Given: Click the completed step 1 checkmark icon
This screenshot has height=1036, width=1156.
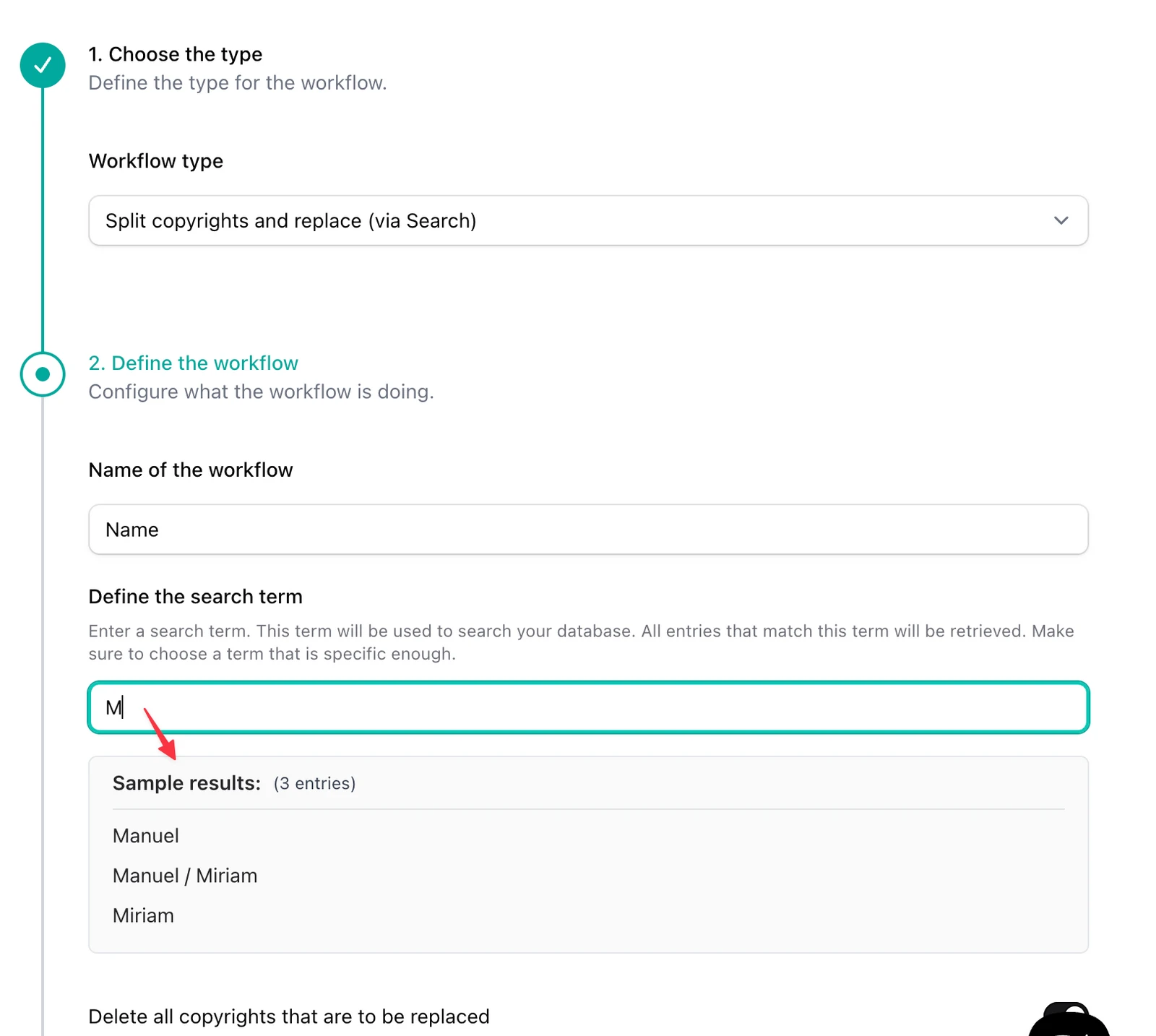Looking at the screenshot, I should [x=43, y=66].
